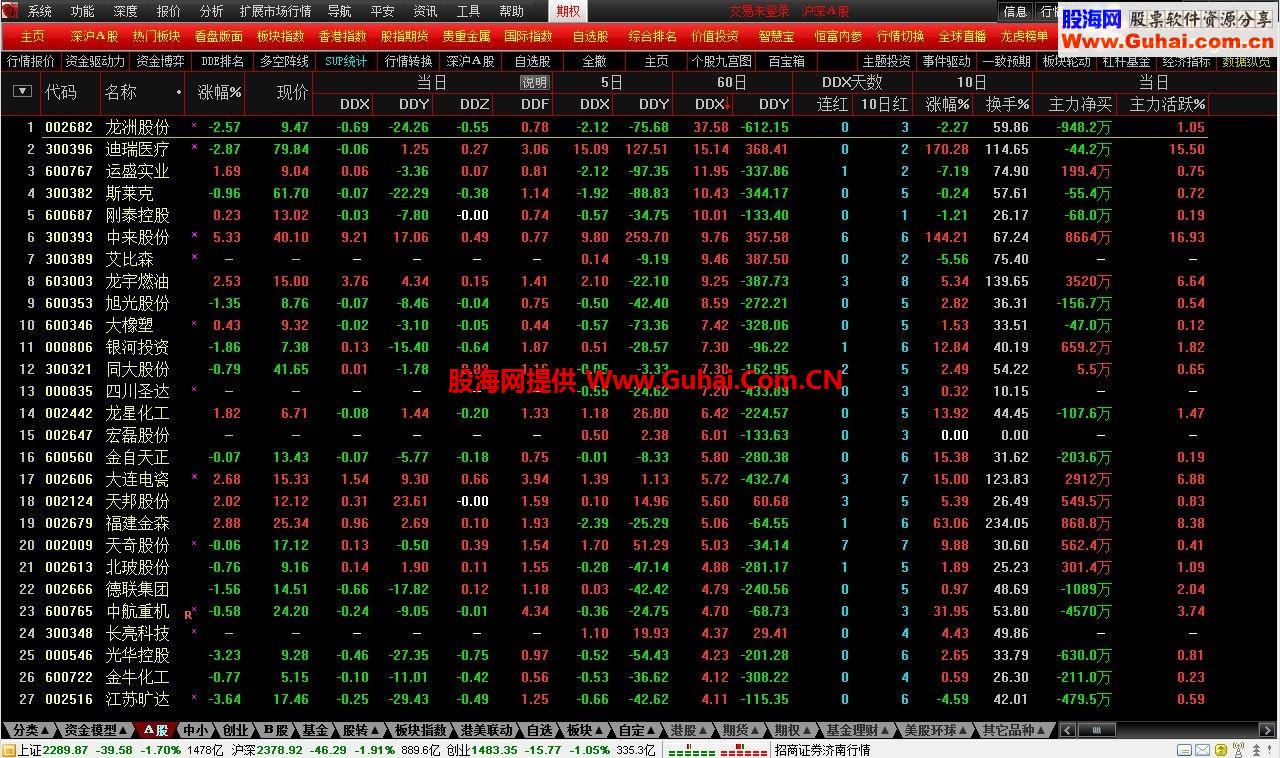Expand the 美股环球 bottom tab menu
The height and width of the screenshot is (758, 1280).
click(x=935, y=730)
